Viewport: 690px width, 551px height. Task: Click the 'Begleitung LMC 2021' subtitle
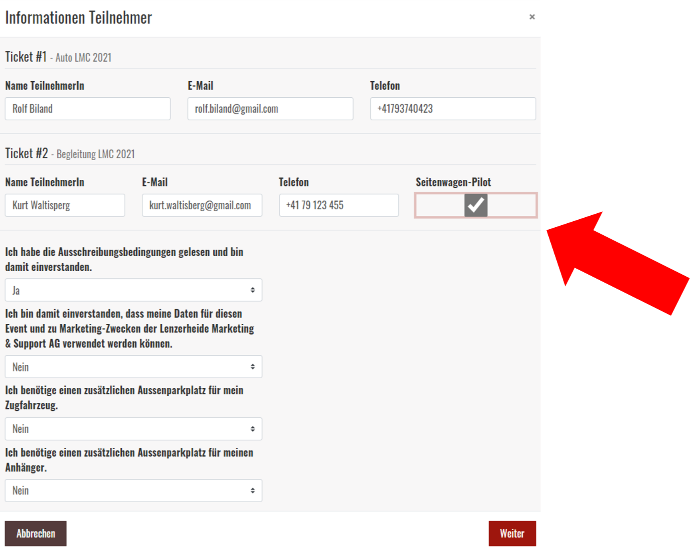click(x=95, y=154)
